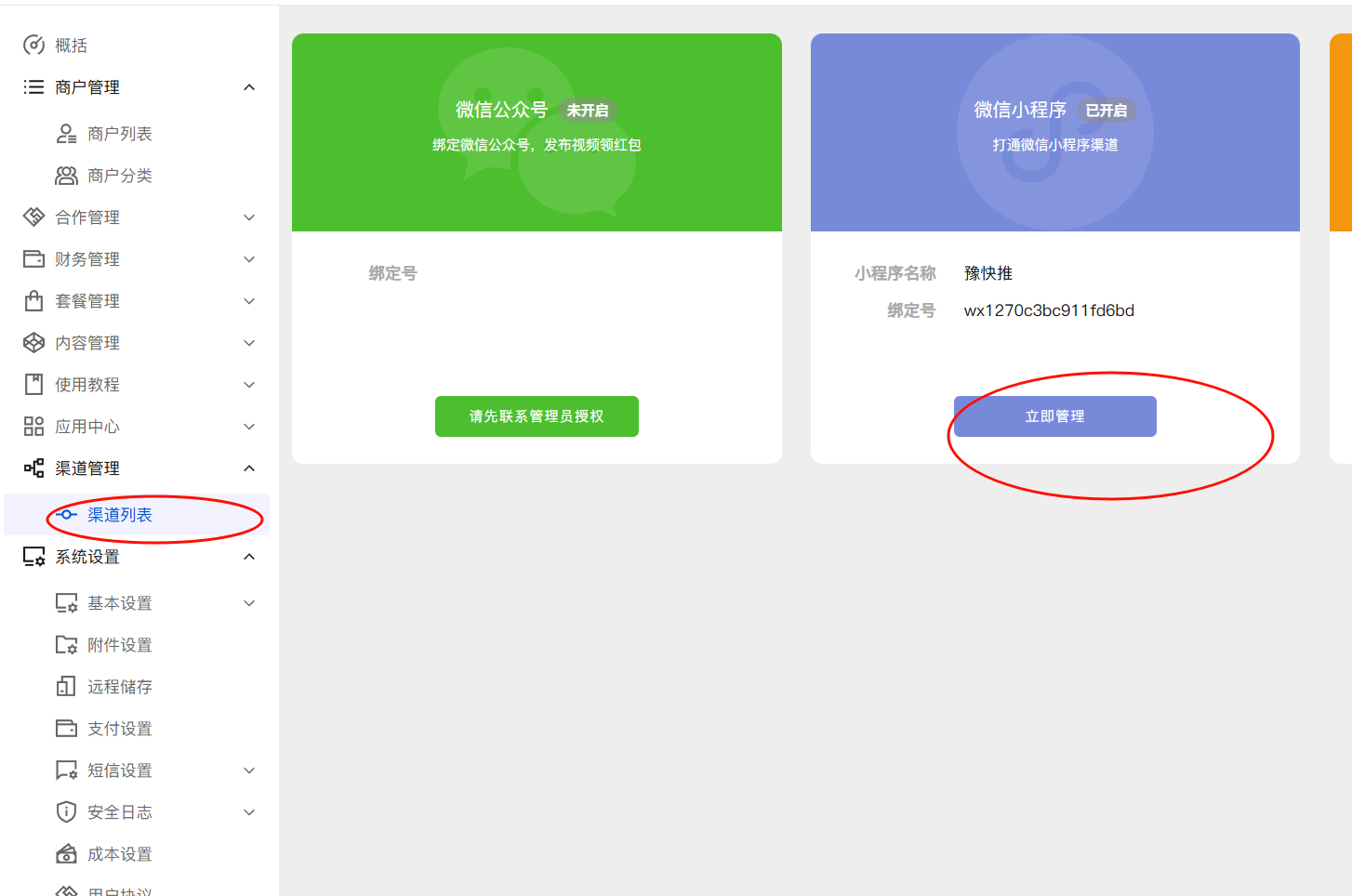Viewport: 1352px width, 896px height.
Task: Click the 未开启 status badge
Action: [588, 110]
